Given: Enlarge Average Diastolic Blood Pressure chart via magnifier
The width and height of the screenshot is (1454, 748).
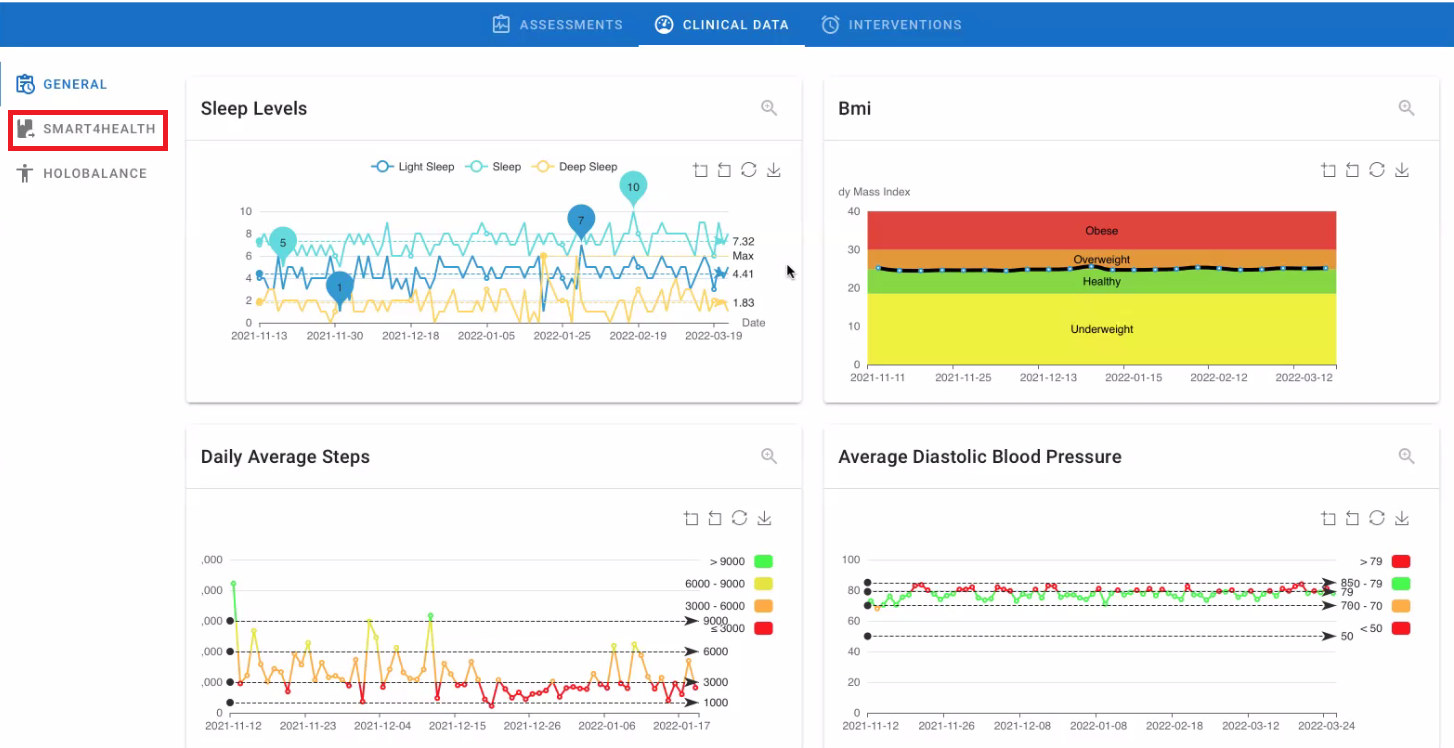Looking at the screenshot, I should [1406, 456].
